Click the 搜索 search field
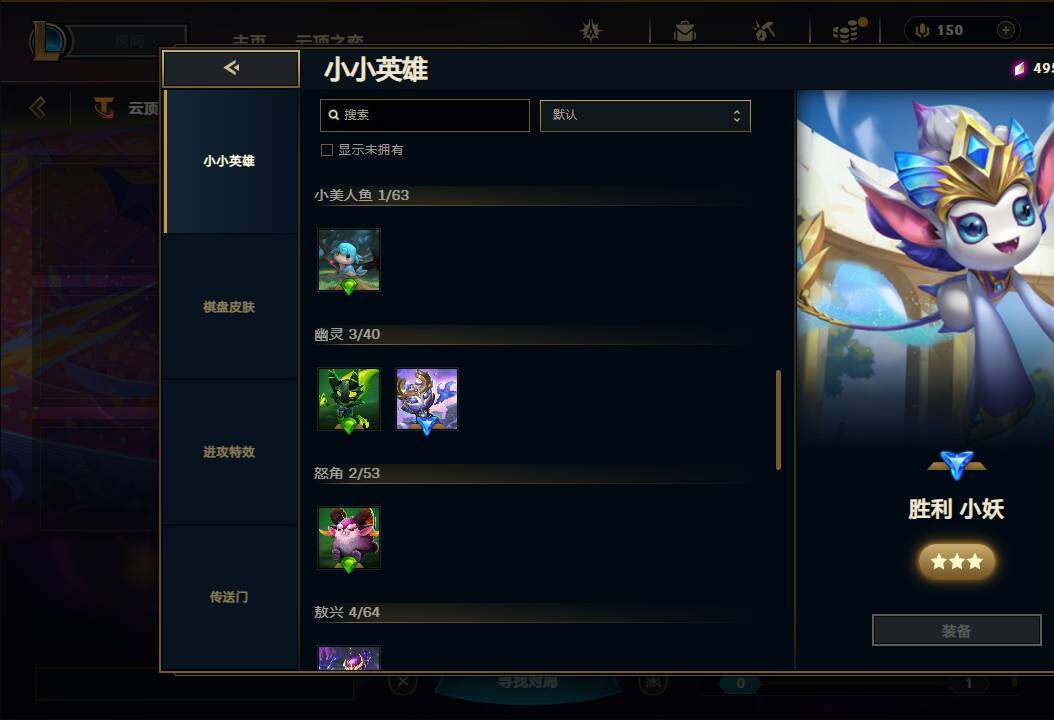The image size is (1054, 720). click(x=425, y=115)
